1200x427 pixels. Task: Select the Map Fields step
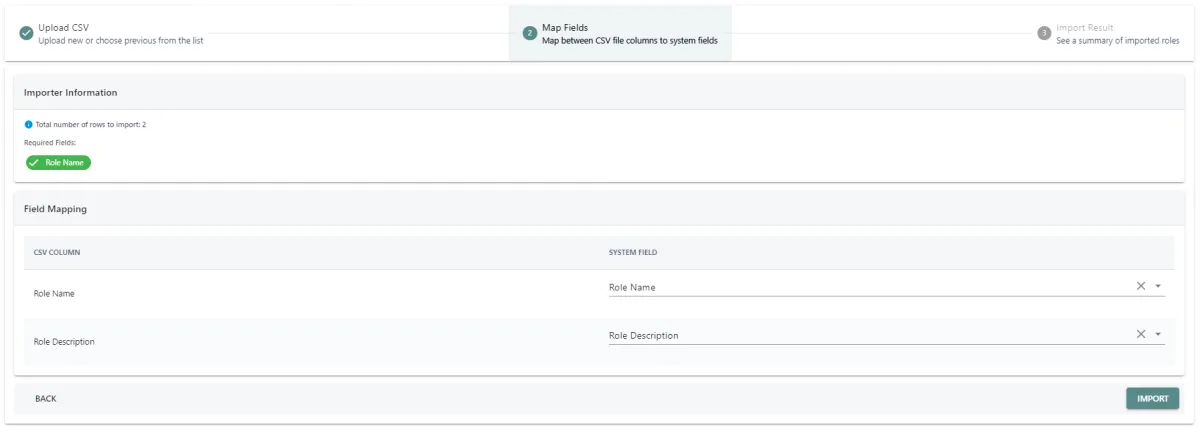pos(620,33)
